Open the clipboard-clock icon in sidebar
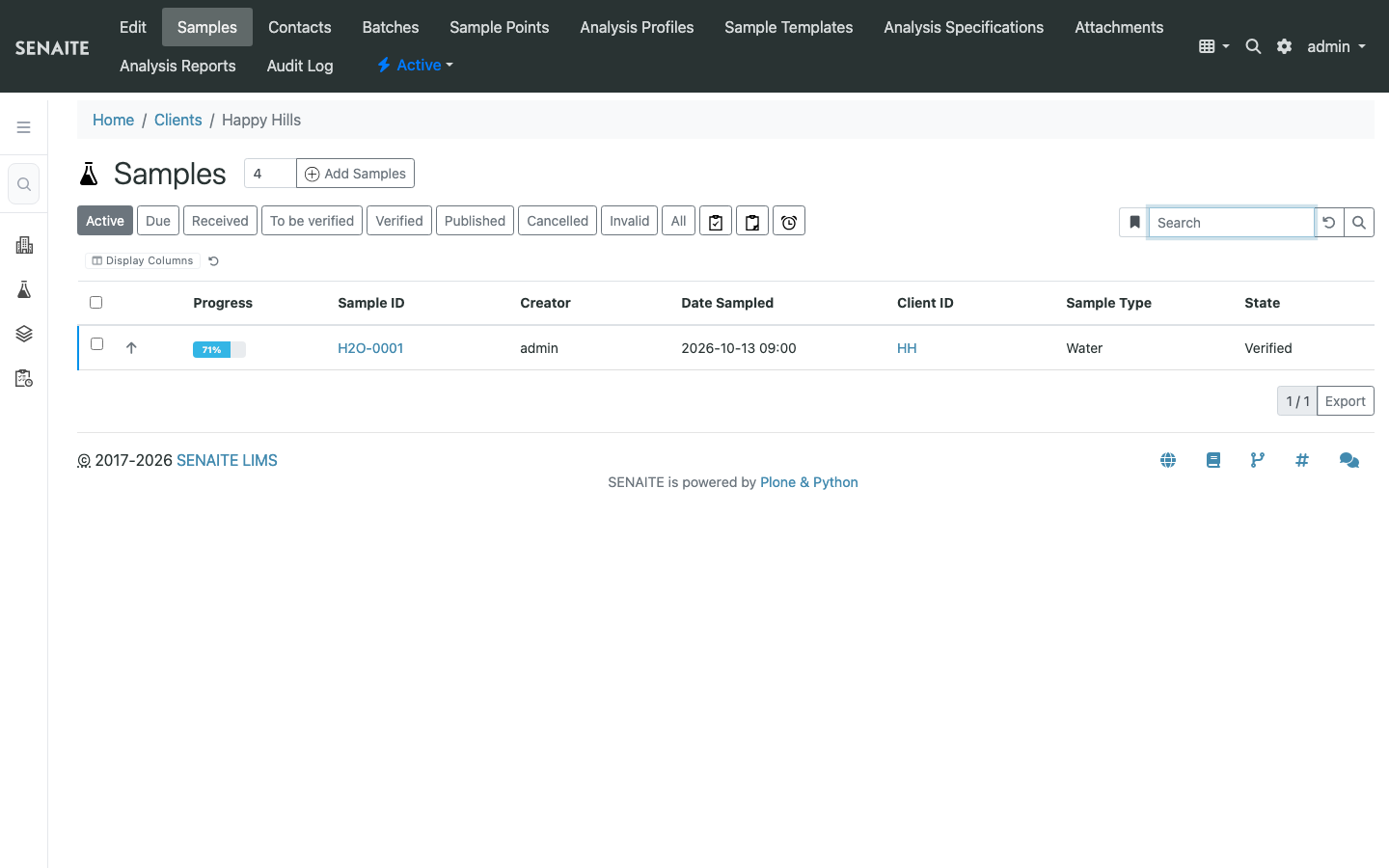The image size is (1389, 868). tap(24, 378)
